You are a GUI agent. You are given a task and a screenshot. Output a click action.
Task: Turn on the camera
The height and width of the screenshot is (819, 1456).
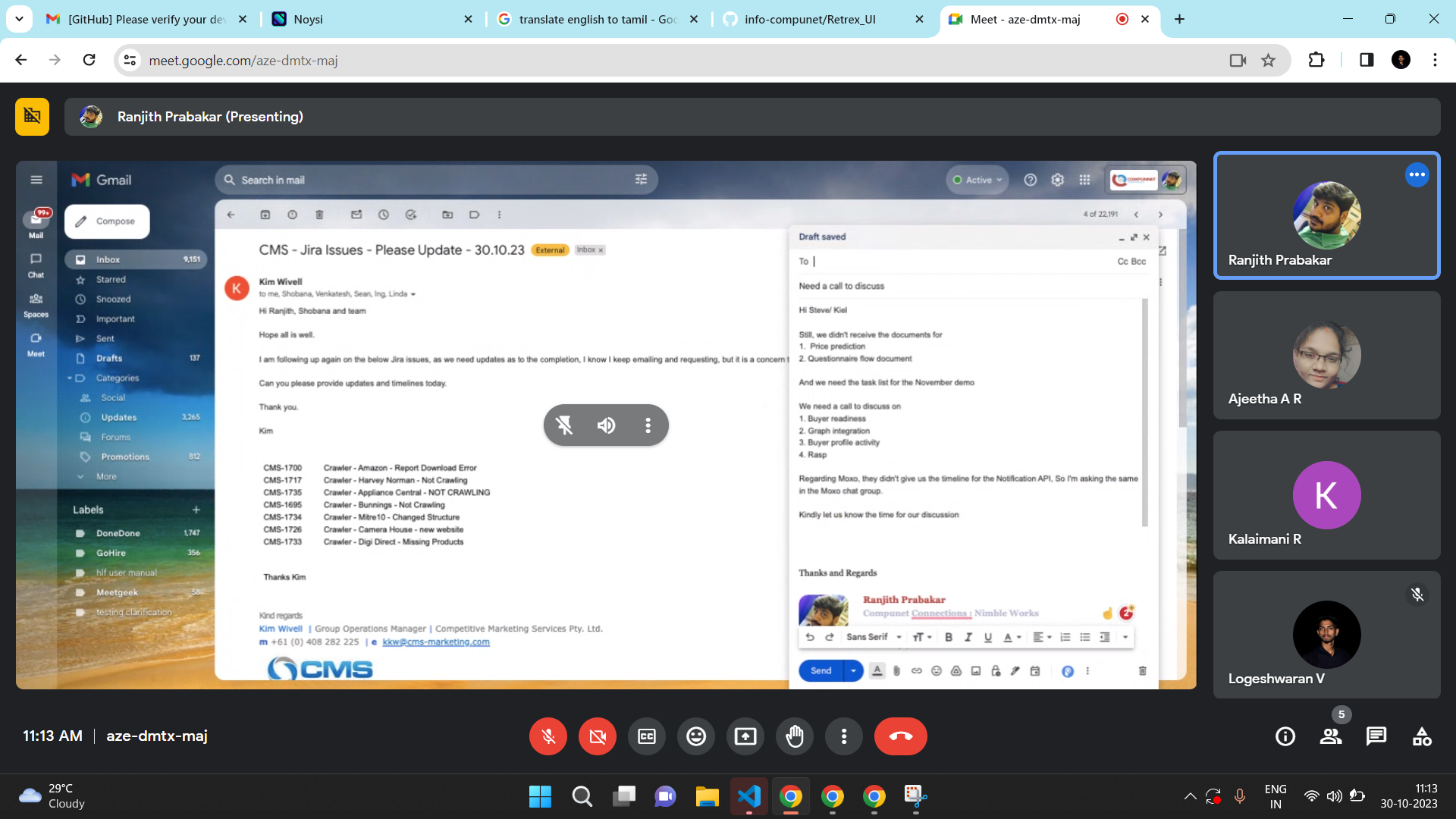coord(597,736)
